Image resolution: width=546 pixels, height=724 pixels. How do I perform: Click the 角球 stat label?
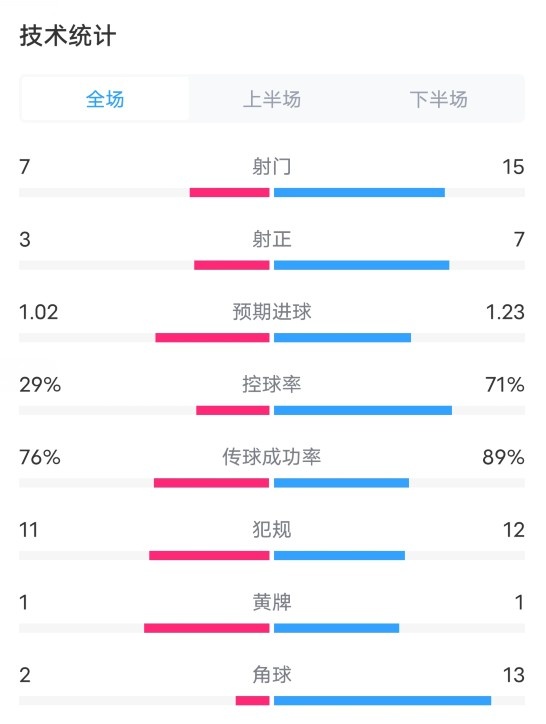pyautogui.click(x=272, y=675)
